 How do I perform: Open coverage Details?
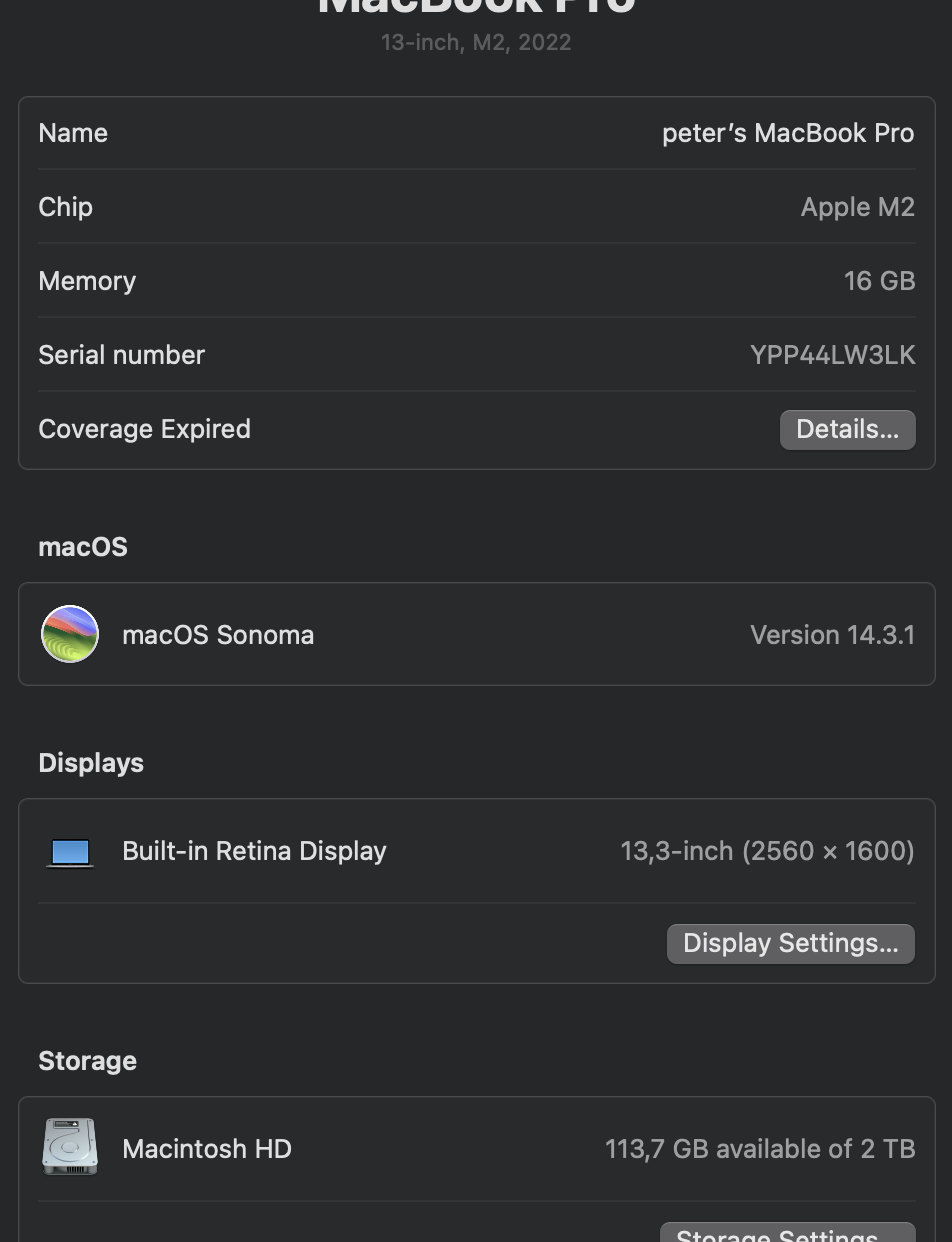click(847, 430)
